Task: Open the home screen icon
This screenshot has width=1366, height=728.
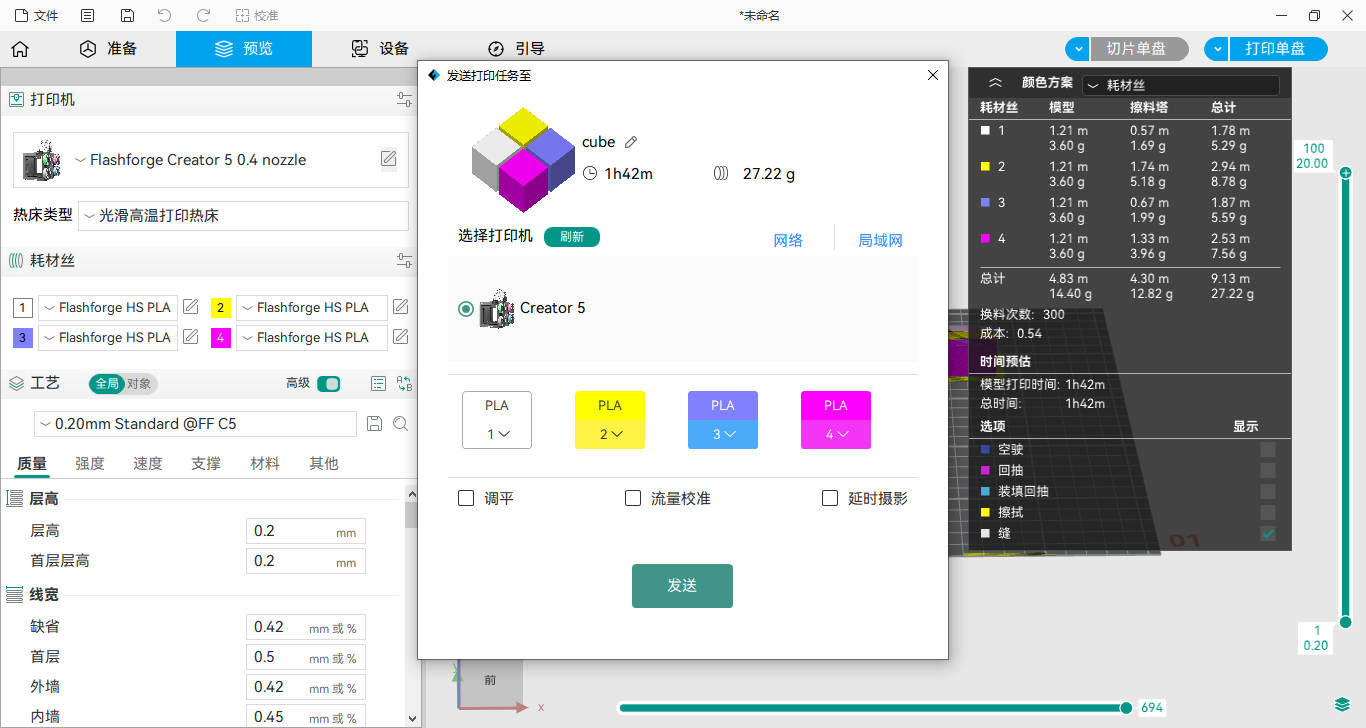Action: coord(20,49)
